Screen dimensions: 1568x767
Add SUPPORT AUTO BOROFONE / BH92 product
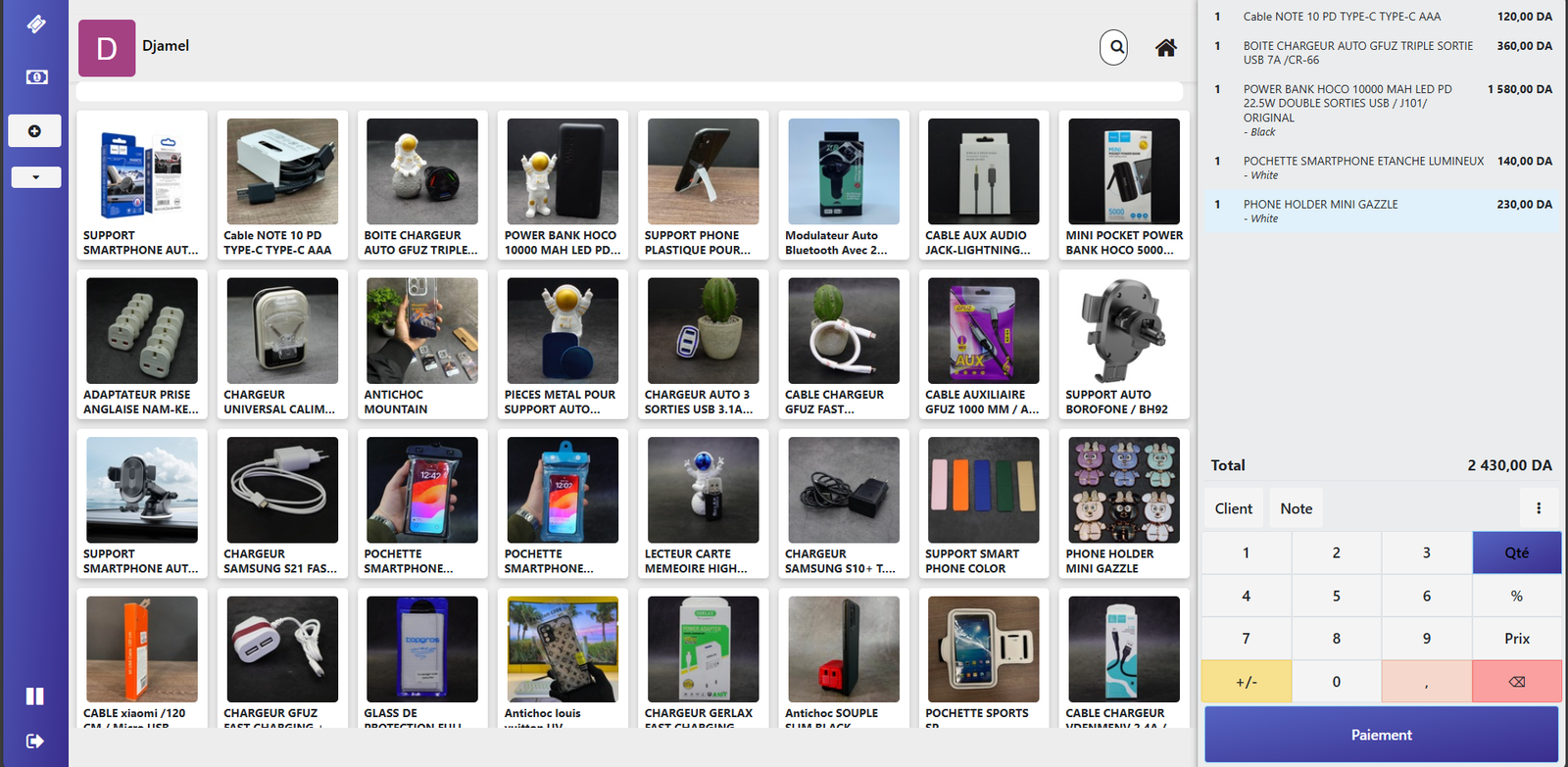1123,345
